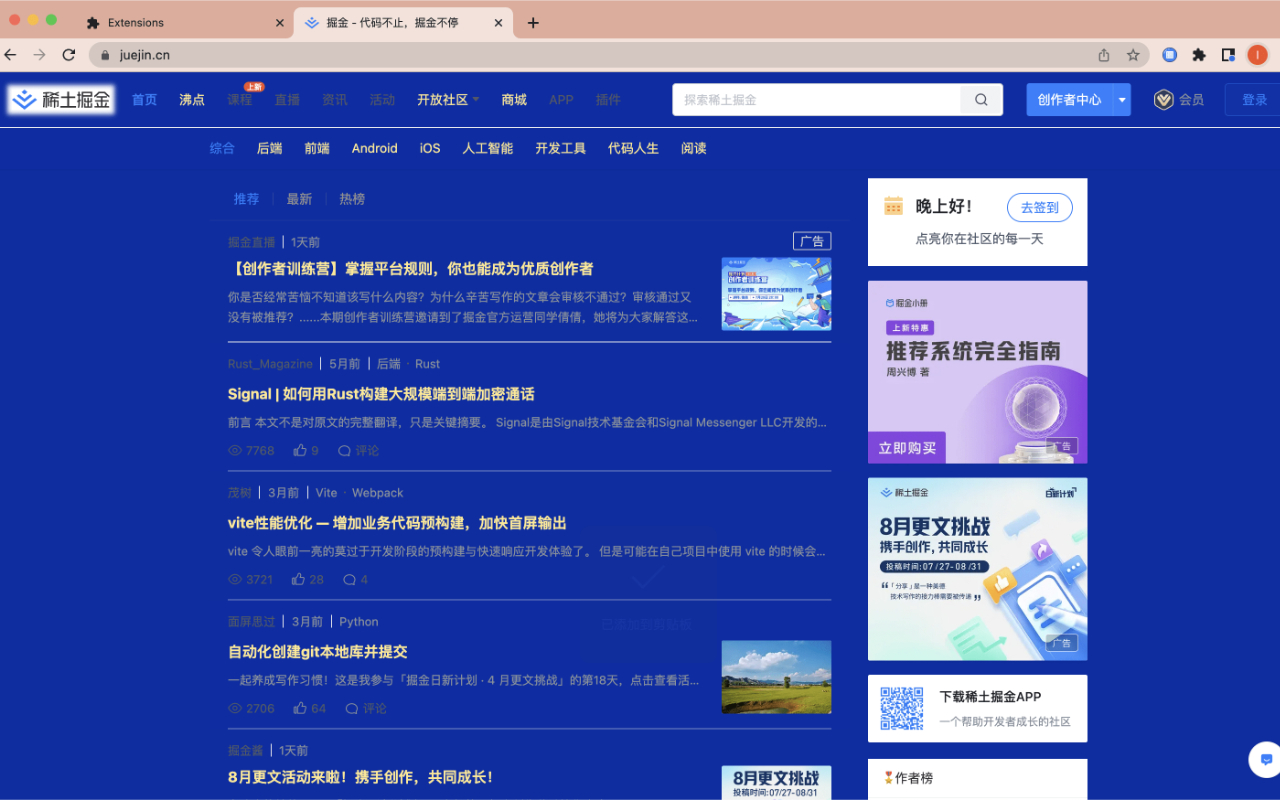
Task: Switch to the iOS category tab
Action: click(x=430, y=148)
